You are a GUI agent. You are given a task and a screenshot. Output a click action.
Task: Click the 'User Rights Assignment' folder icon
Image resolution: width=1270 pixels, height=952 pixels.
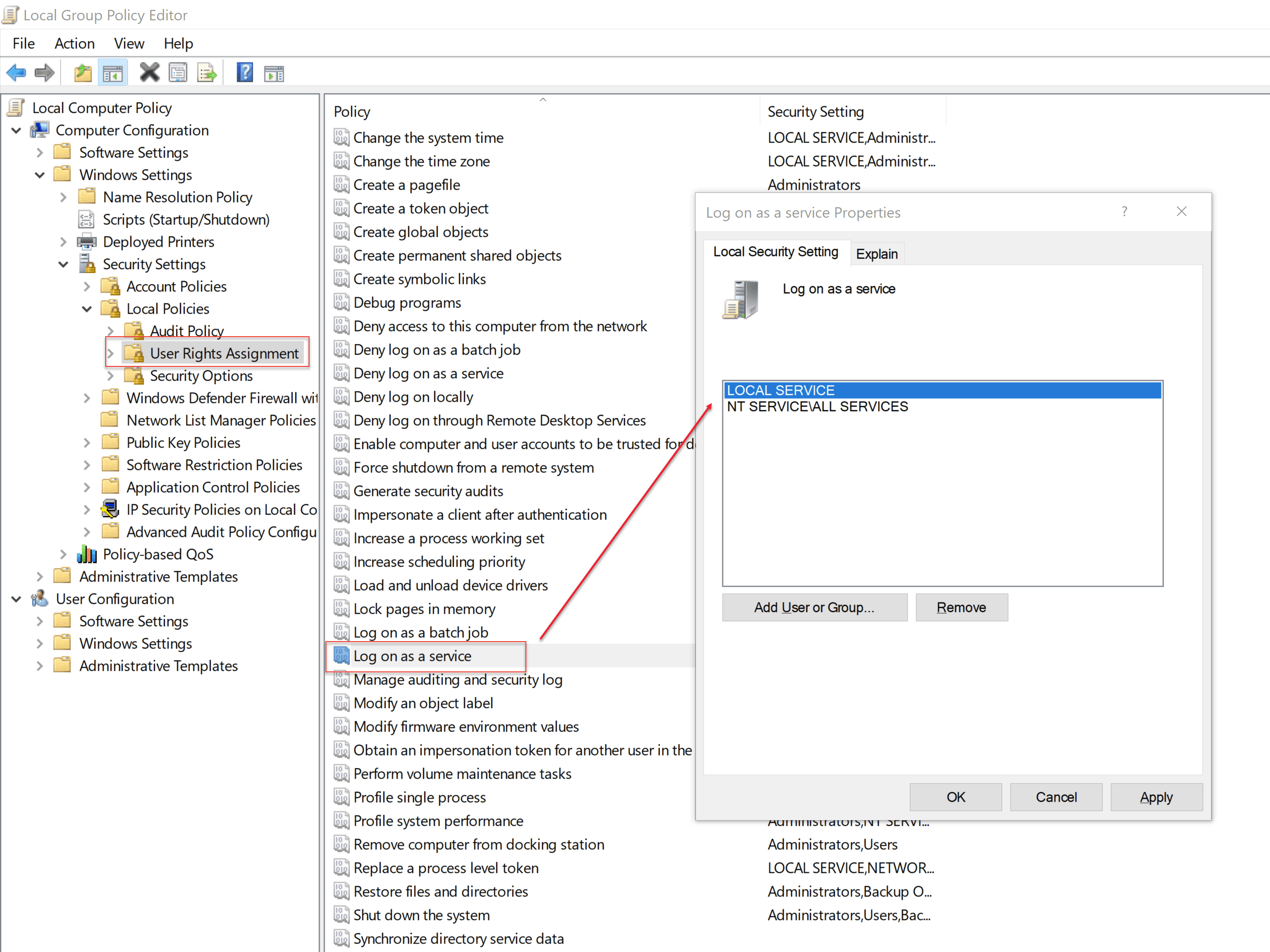coord(135,352)
